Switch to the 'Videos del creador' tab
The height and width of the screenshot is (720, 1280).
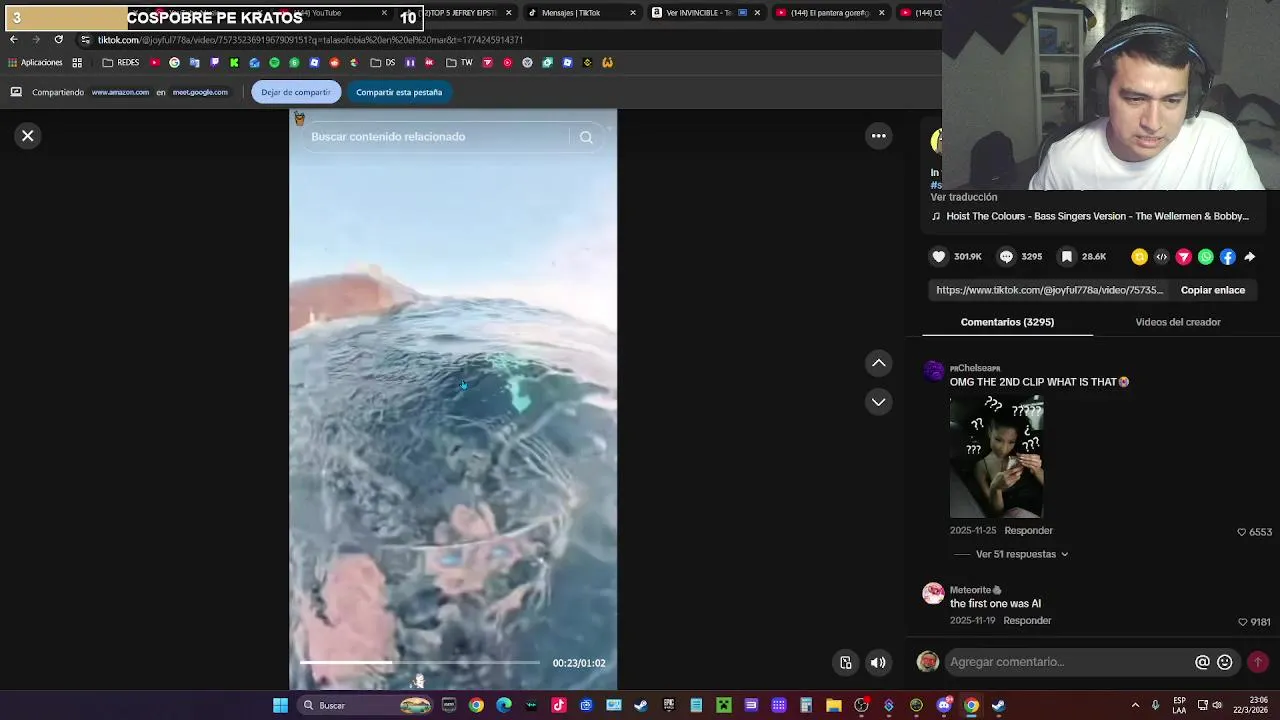coord(1178,322)
